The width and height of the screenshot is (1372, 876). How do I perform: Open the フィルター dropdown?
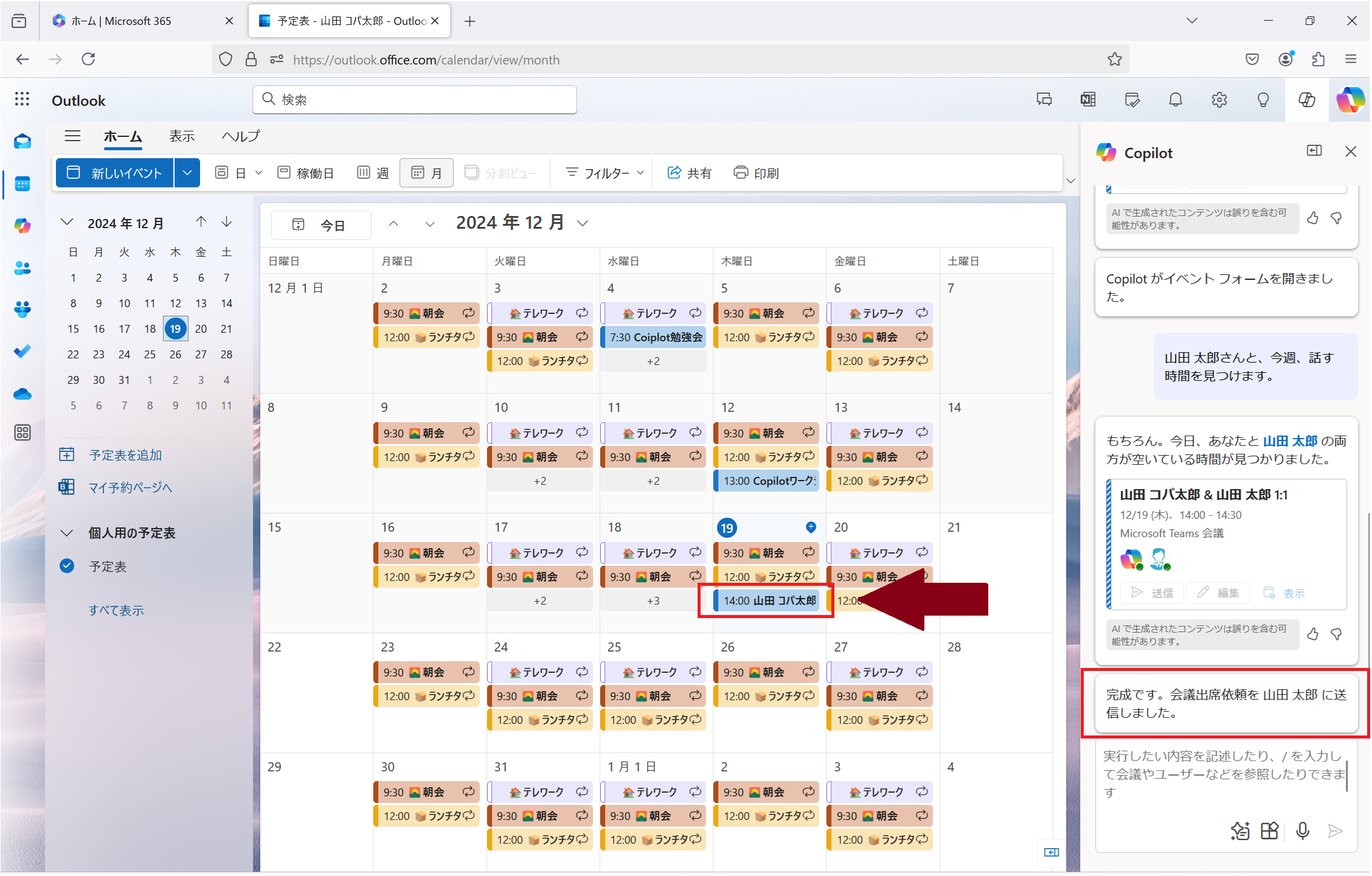[605, 173]
